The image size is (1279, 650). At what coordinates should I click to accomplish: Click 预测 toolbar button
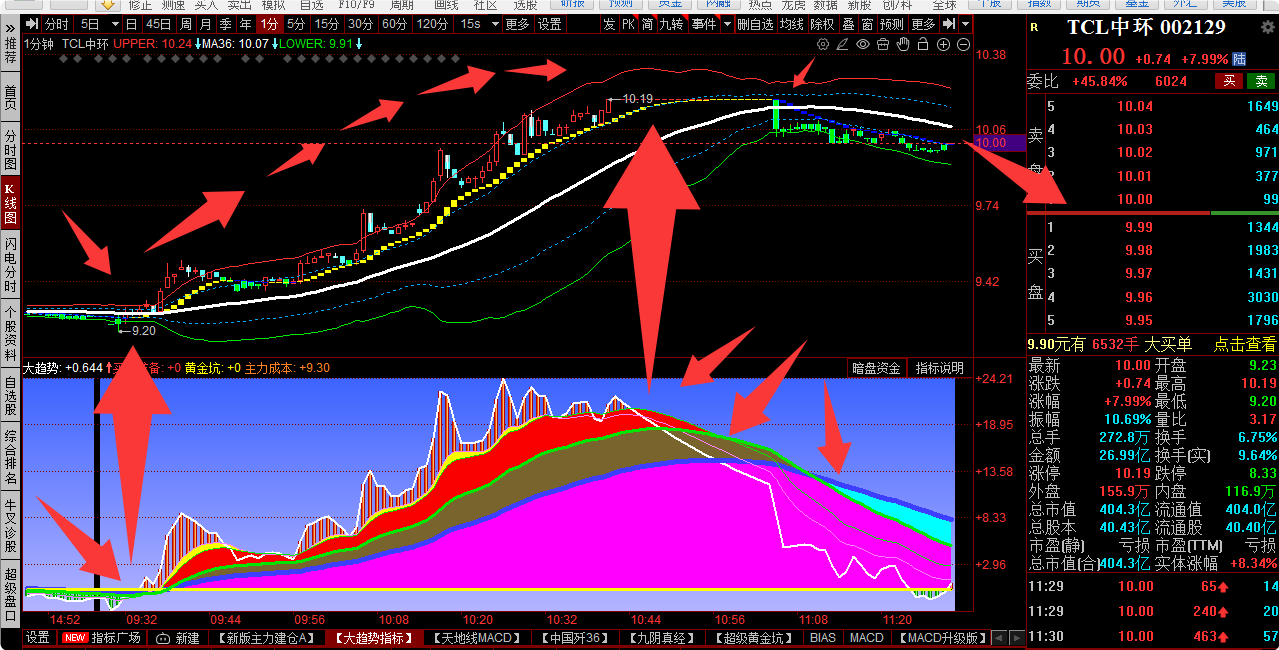click(x=892, y=24)
